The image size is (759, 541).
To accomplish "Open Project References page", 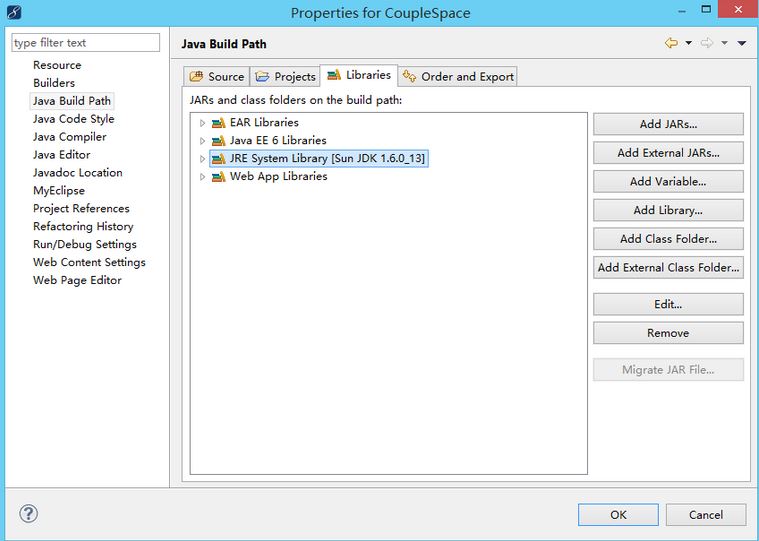I will coord(81,209).
